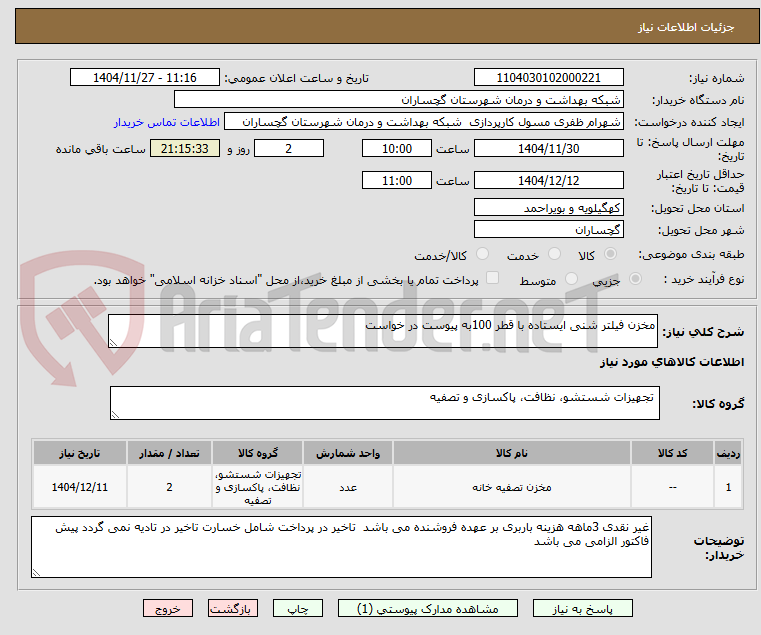The height and width of the screenshot is (635, 761).
Task: Toggle the اسناد خزانه اسلامی payment checkbox
Action: pos(493,278)
